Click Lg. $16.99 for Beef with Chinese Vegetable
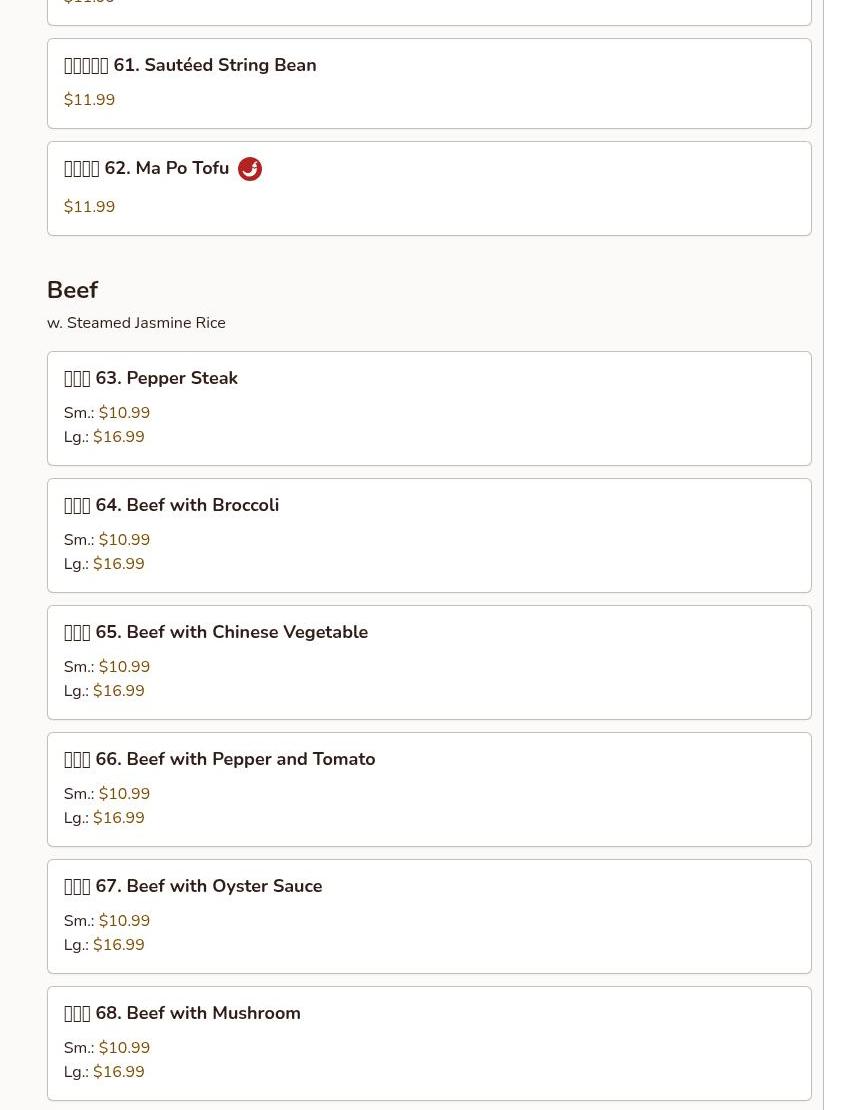The width and height of the screenshot is (844, 1110). coord(104,691)
